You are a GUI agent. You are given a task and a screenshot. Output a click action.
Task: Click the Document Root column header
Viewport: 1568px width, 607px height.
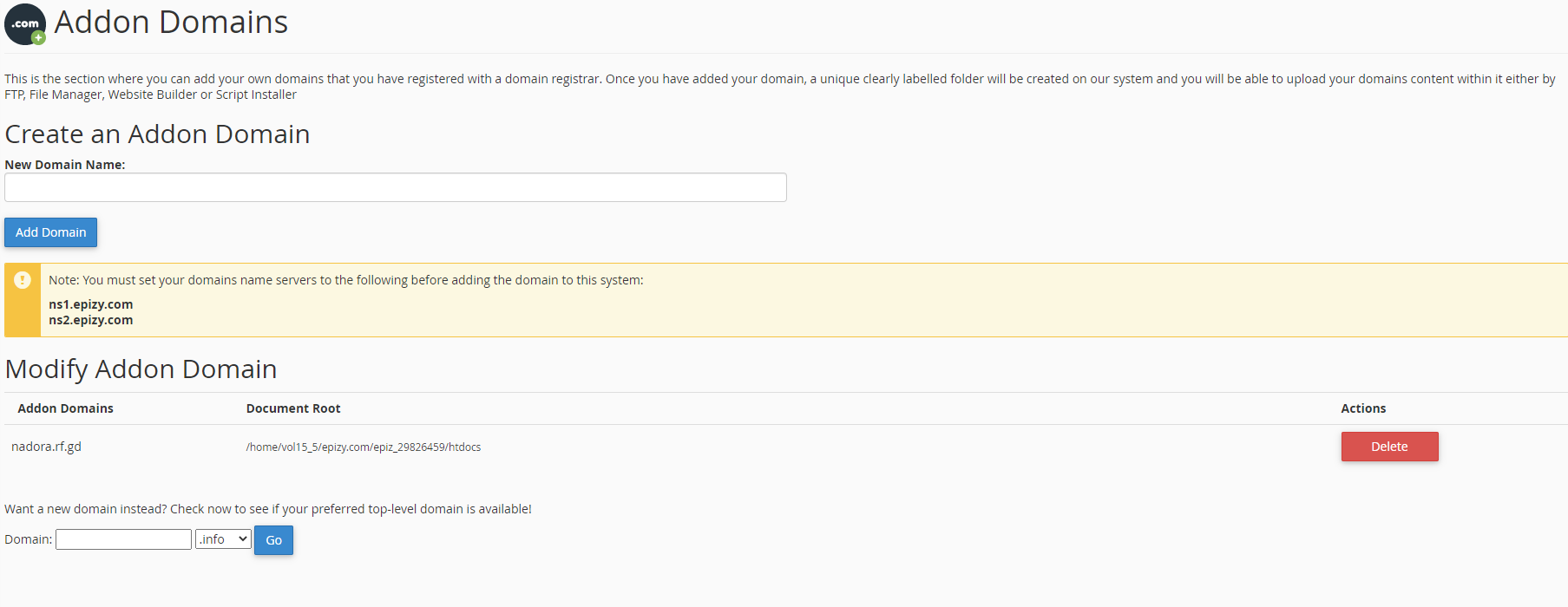pyautogui.click(x=292, y=408)
